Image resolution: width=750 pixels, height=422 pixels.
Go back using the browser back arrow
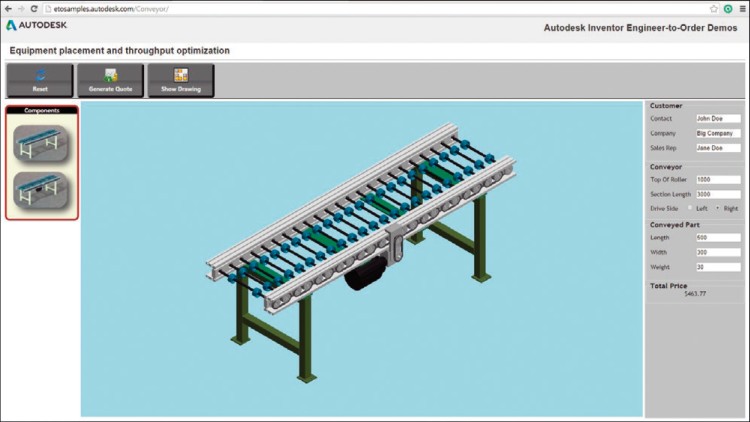[x=7, y=8]
